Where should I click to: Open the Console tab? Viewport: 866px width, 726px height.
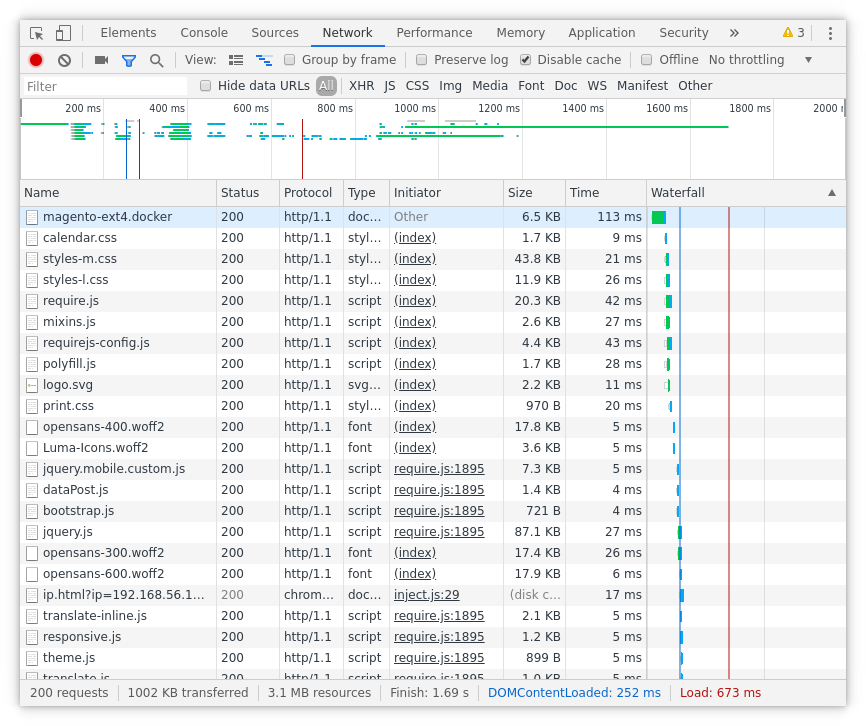pos(203,32)
